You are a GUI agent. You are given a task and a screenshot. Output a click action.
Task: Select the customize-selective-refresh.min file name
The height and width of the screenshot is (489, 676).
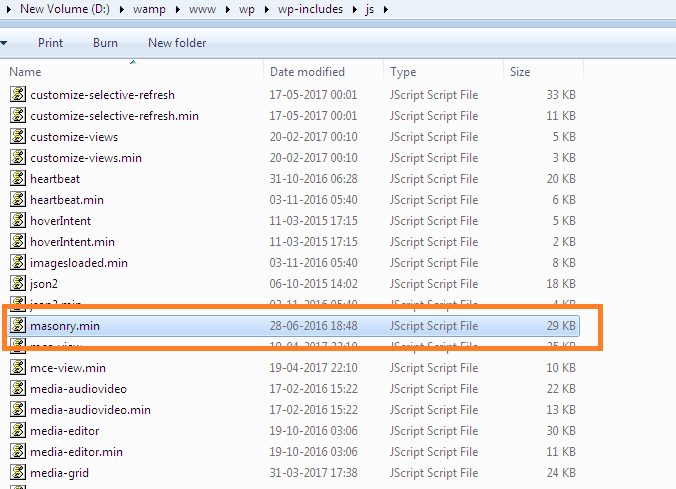point(114,116)
